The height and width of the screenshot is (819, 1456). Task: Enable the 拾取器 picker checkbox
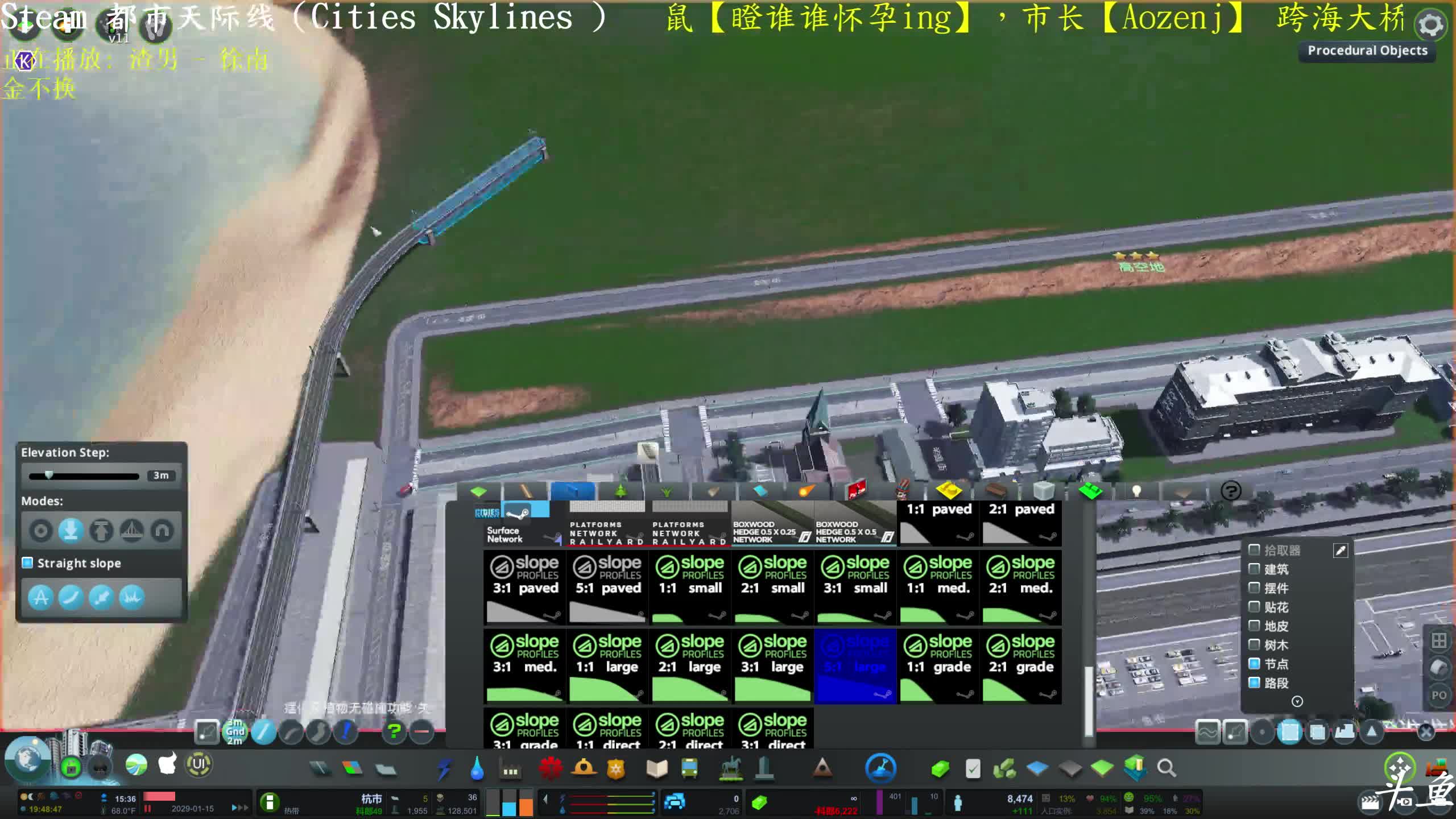(x=1254, y=549)
